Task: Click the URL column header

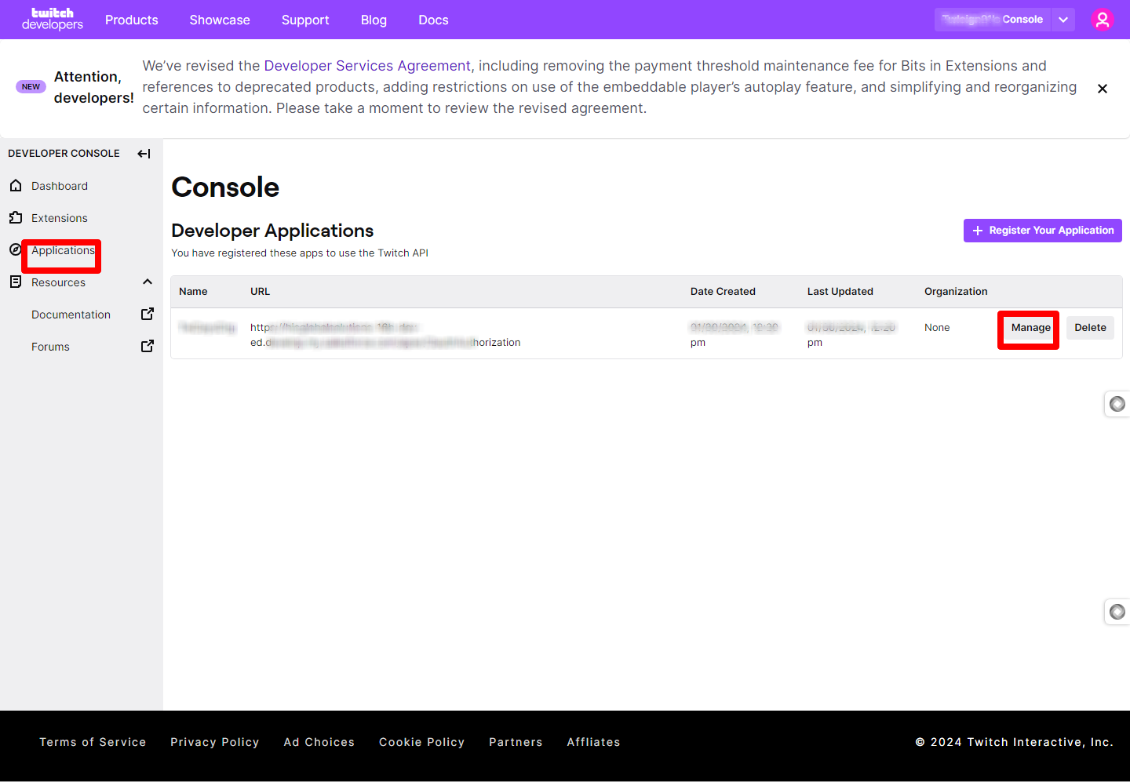Action: [260, 291]
